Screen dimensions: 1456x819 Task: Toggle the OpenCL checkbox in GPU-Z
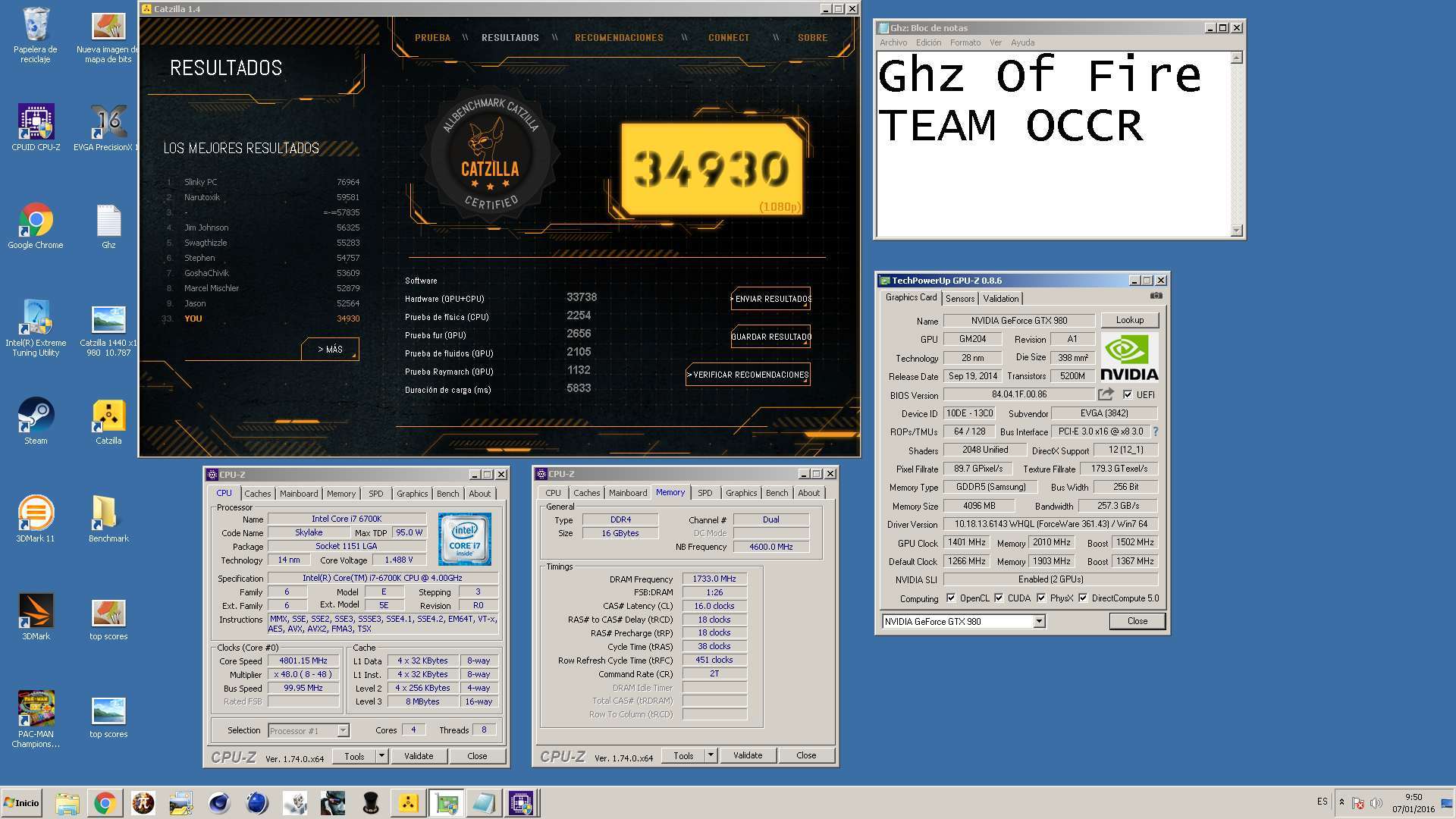(951, 598)
